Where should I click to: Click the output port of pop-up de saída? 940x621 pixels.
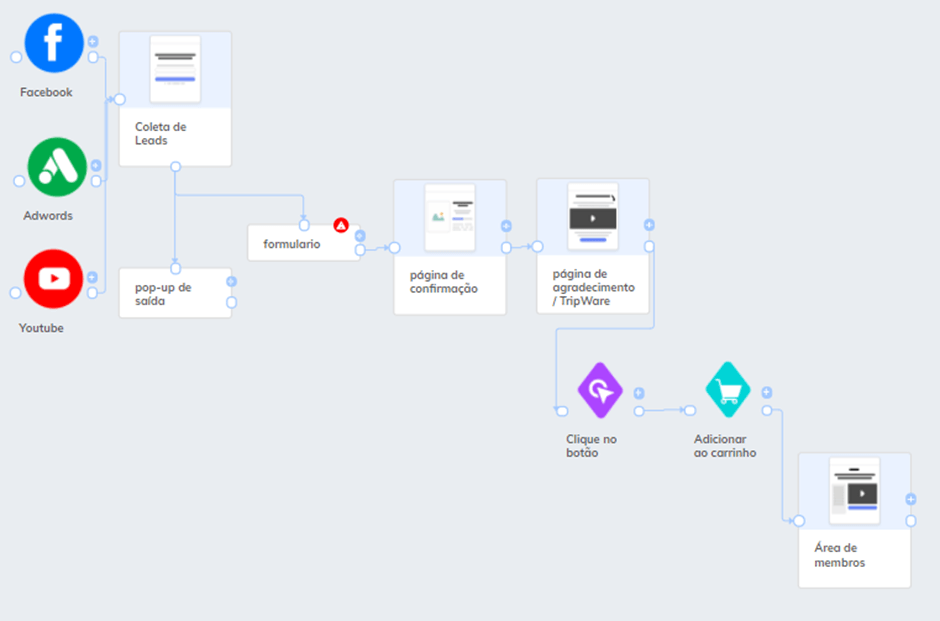click(231, 303)
